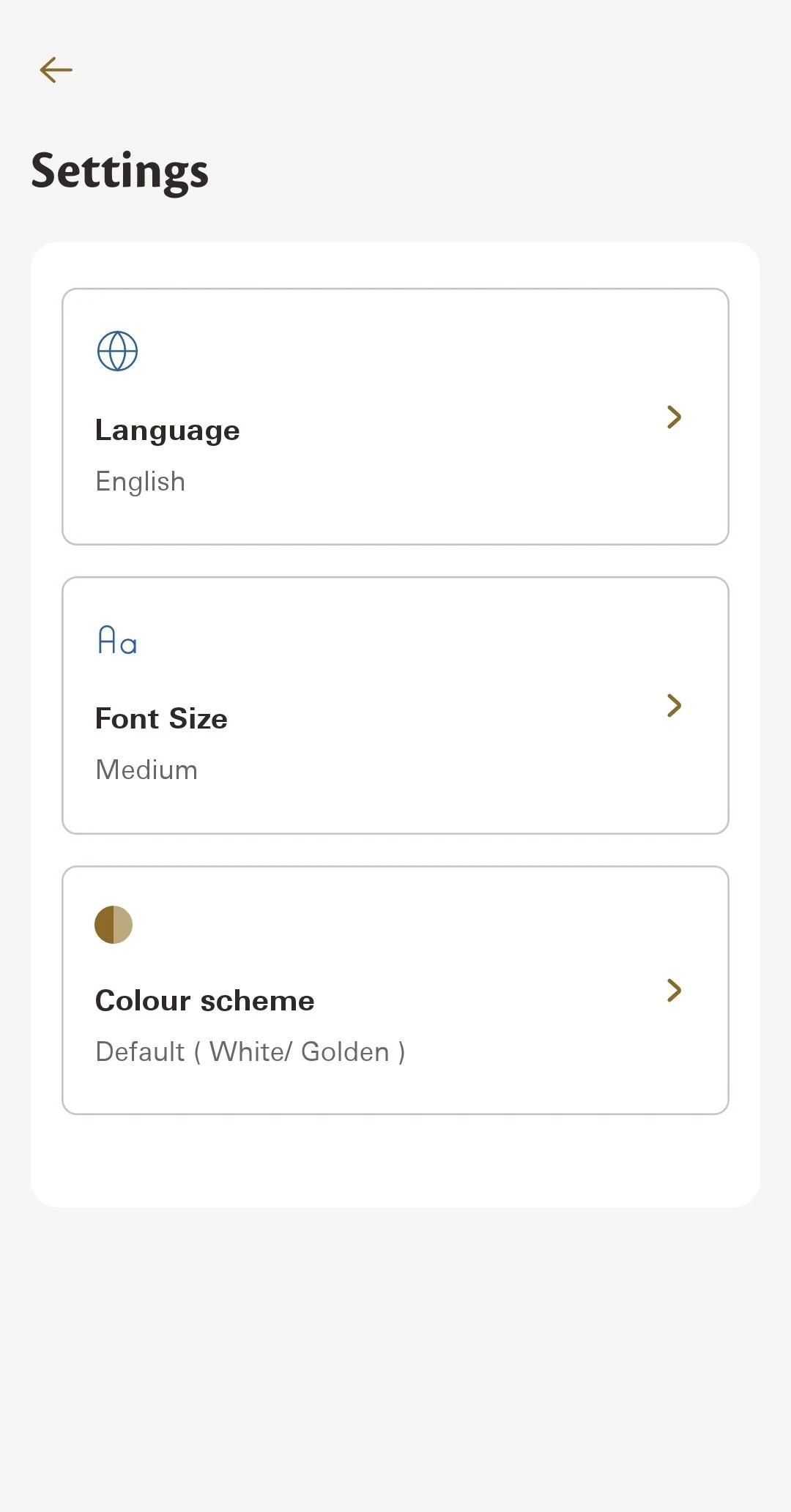Image resolution: width=791 pixels, height=1512 pixels.
Task: Go back using the arrow icon
Action: 56,70
